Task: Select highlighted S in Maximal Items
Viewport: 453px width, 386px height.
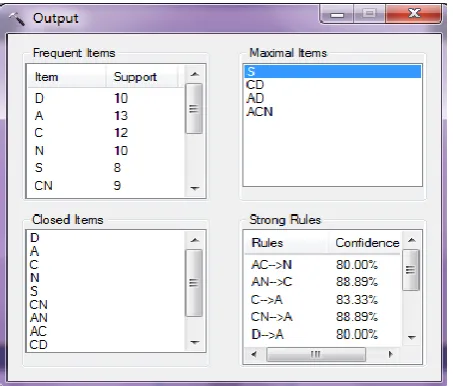Action: coord(332,71)
